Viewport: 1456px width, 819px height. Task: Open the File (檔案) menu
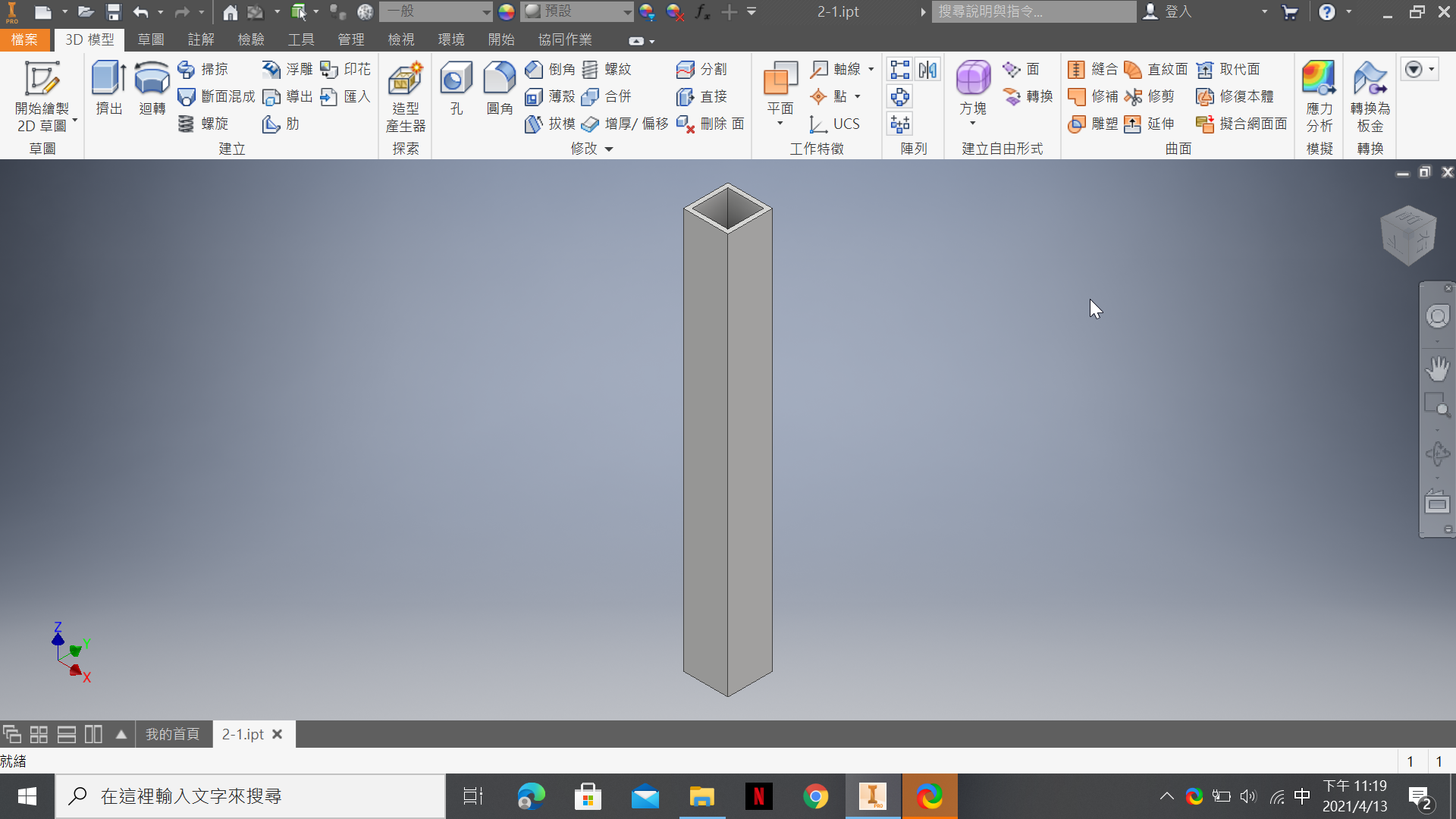[24, 39]
